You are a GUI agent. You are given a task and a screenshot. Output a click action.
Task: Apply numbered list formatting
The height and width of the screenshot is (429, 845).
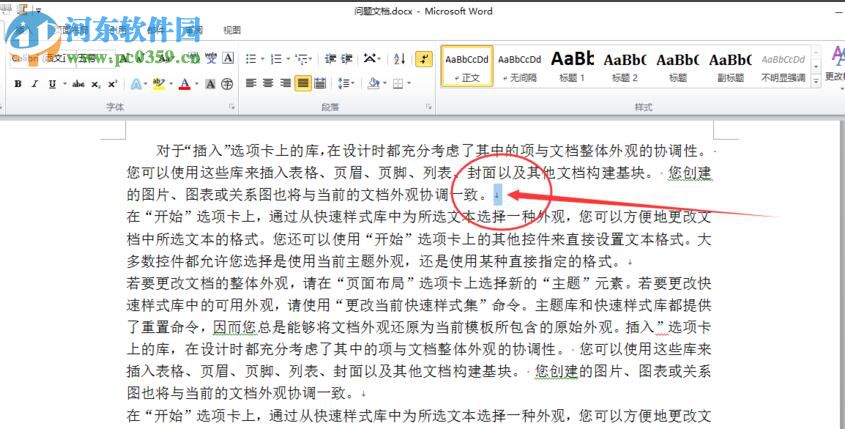pos(276,59)
